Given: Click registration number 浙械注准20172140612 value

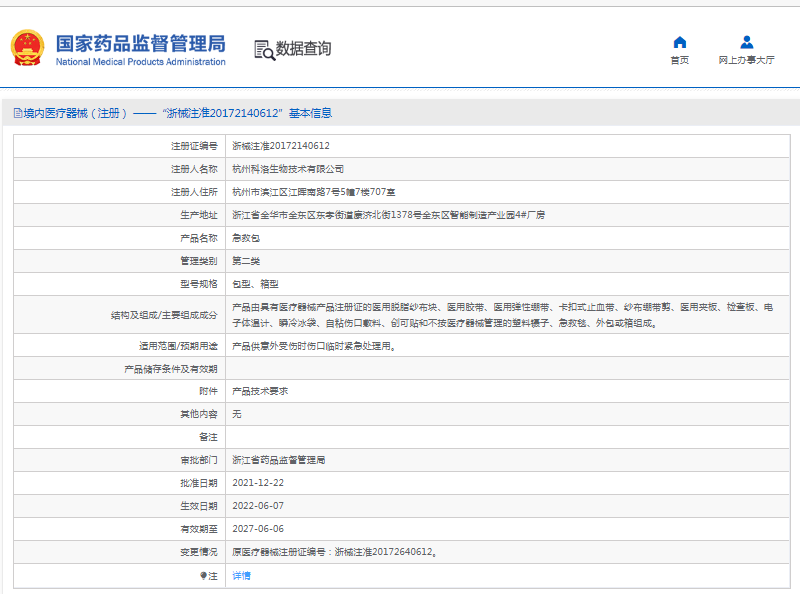Looking at the screenshot, I should [281, 145].
